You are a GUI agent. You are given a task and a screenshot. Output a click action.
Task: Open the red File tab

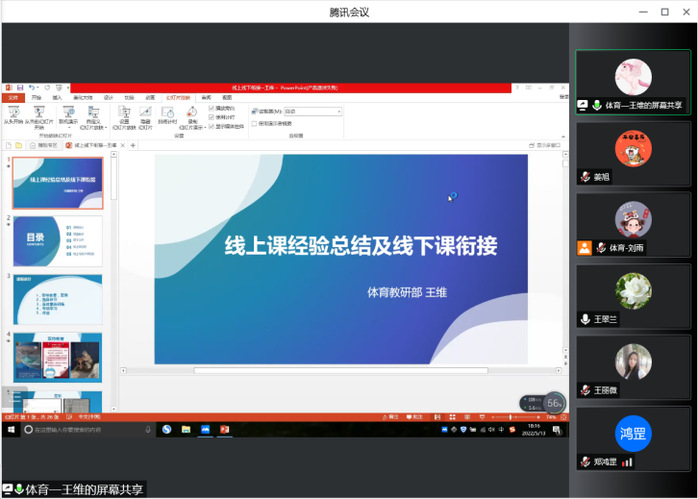[13, 98]
